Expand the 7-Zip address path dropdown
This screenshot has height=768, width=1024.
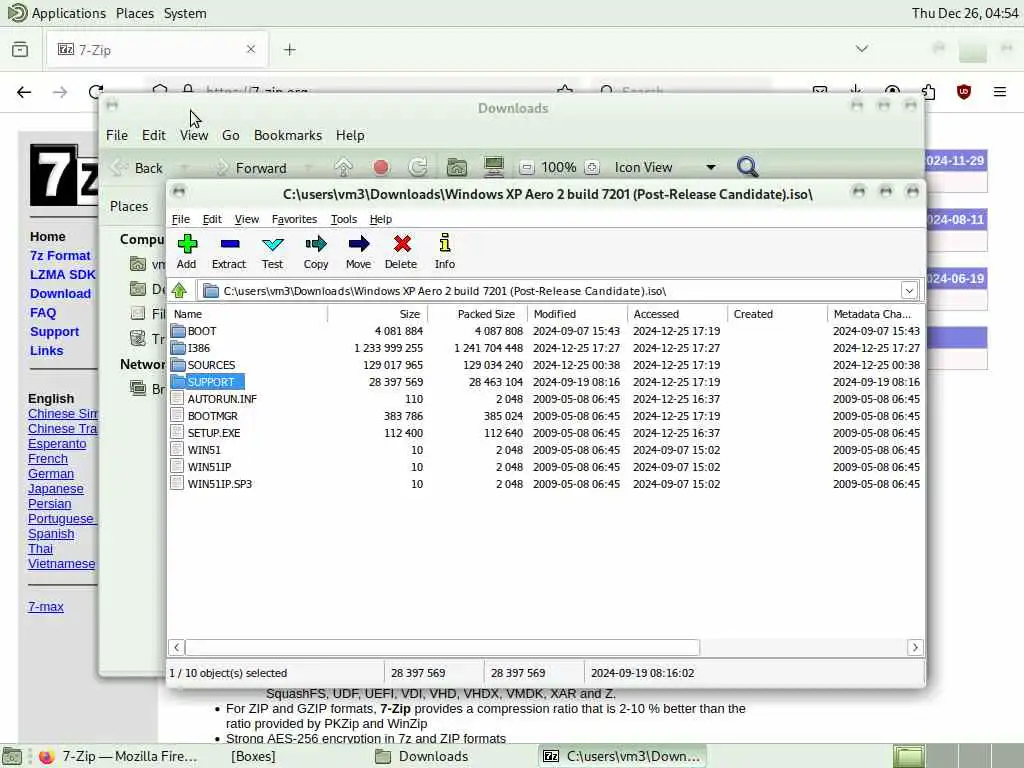(909, 290)
